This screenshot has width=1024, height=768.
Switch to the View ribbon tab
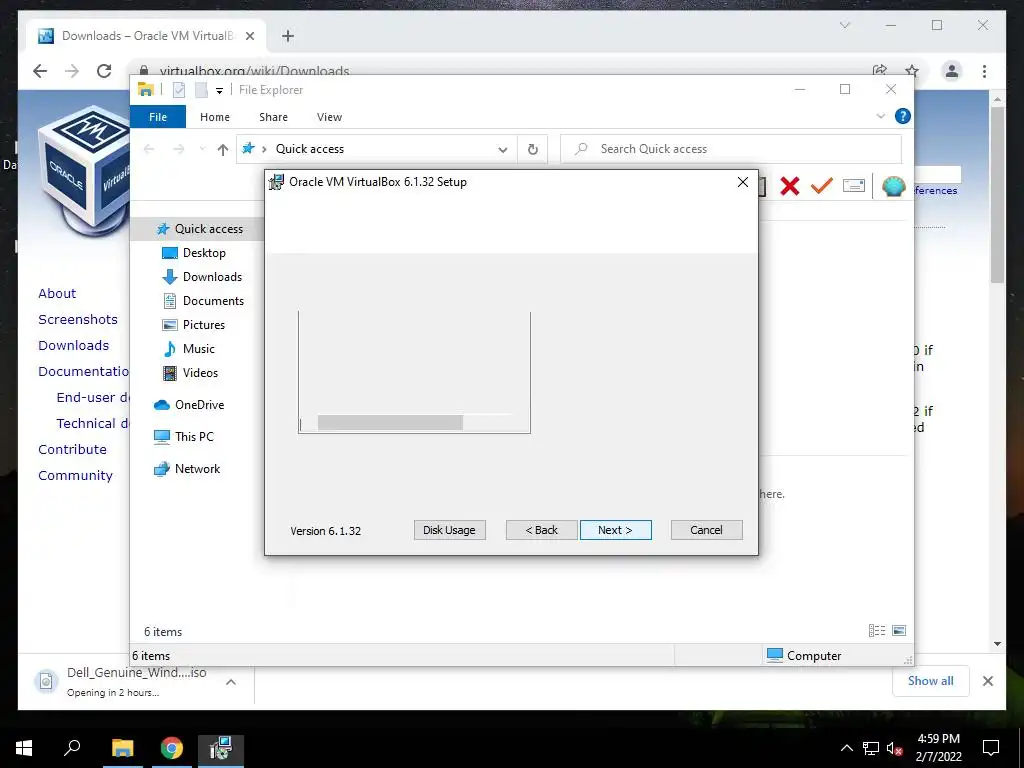pos(329,117)
